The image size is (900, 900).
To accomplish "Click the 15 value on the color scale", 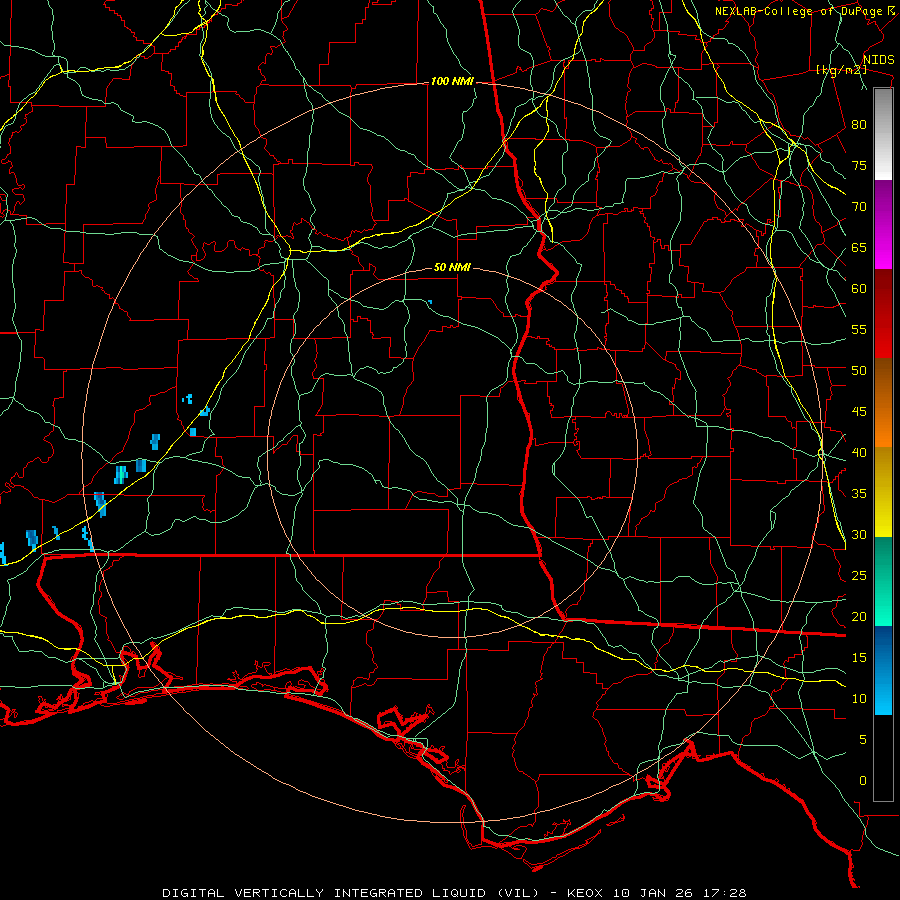I will pyautogui.click(x=859, y=658).
